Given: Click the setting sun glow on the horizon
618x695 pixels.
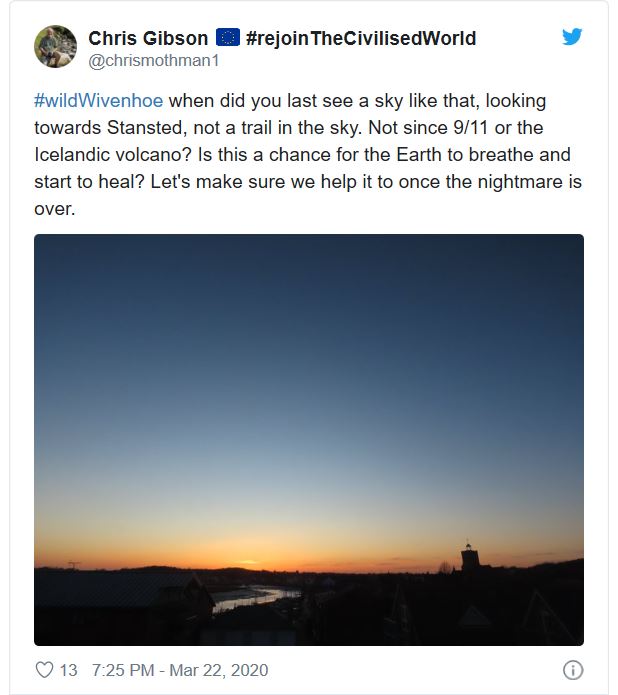Looking at the screenshot, I should point(247,562).
